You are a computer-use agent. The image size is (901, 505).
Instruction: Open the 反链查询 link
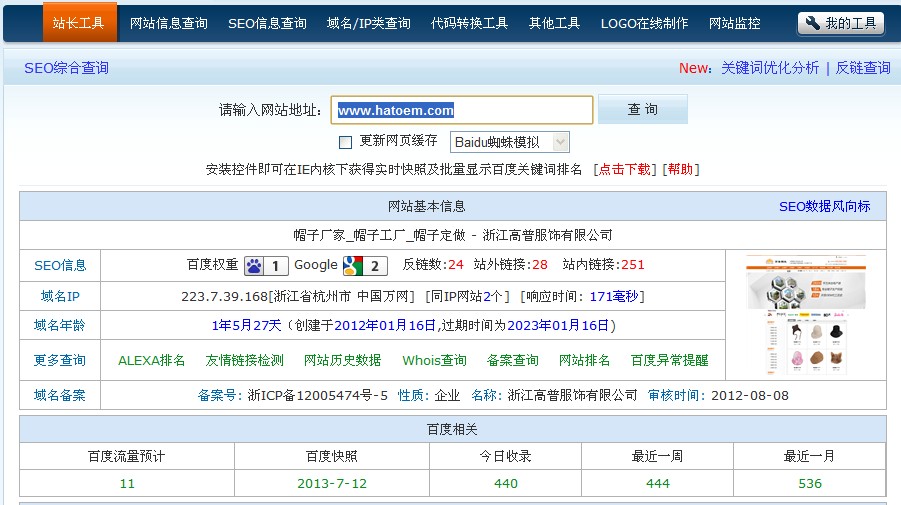coord(862,68)
